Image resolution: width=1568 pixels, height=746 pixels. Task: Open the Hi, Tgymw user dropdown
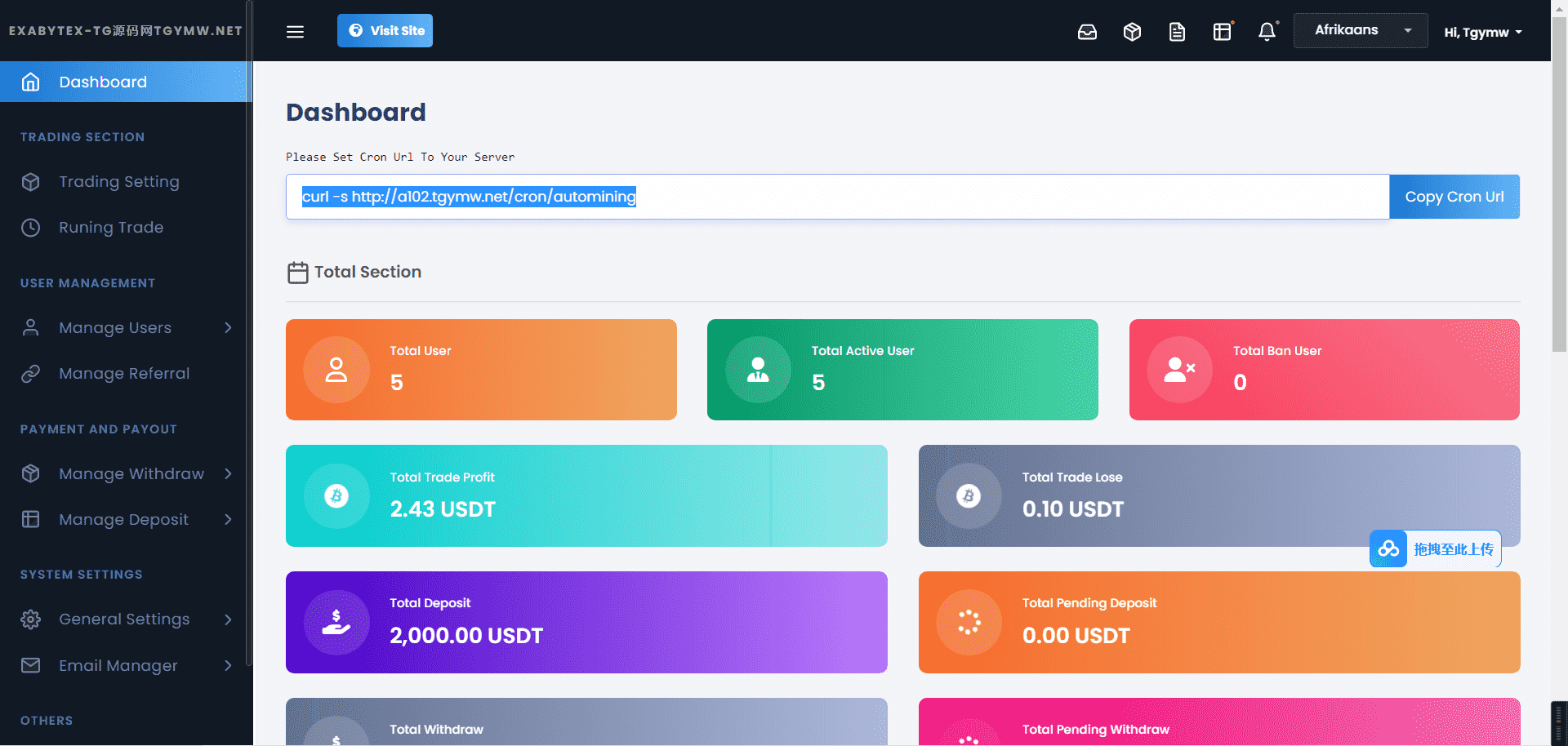[x=1482, y=33]
